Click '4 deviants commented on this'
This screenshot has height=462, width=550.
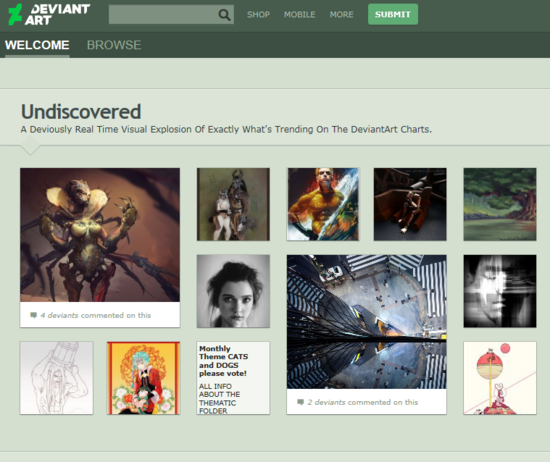96,315
